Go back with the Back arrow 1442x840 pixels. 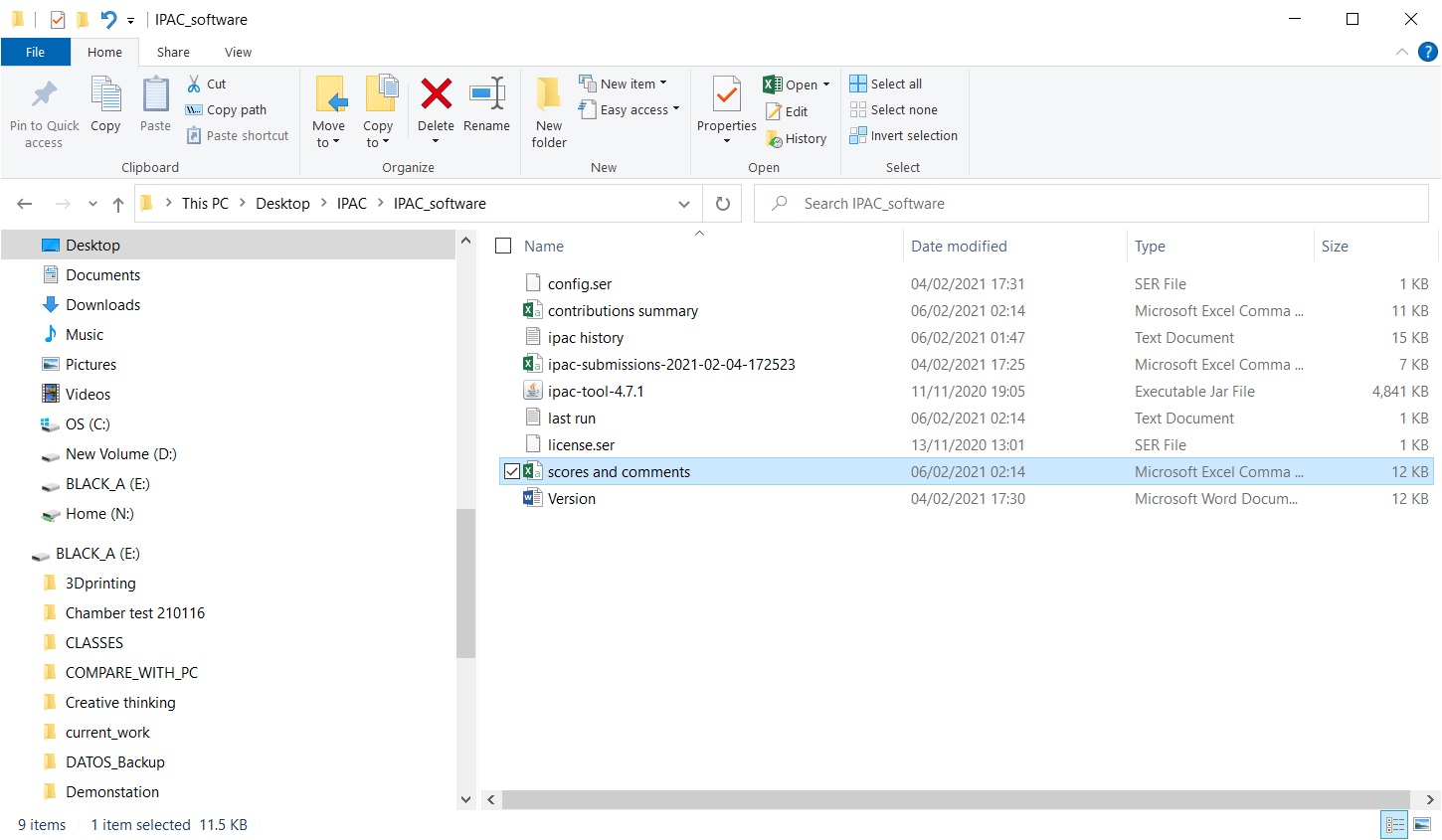pos(25,204)
